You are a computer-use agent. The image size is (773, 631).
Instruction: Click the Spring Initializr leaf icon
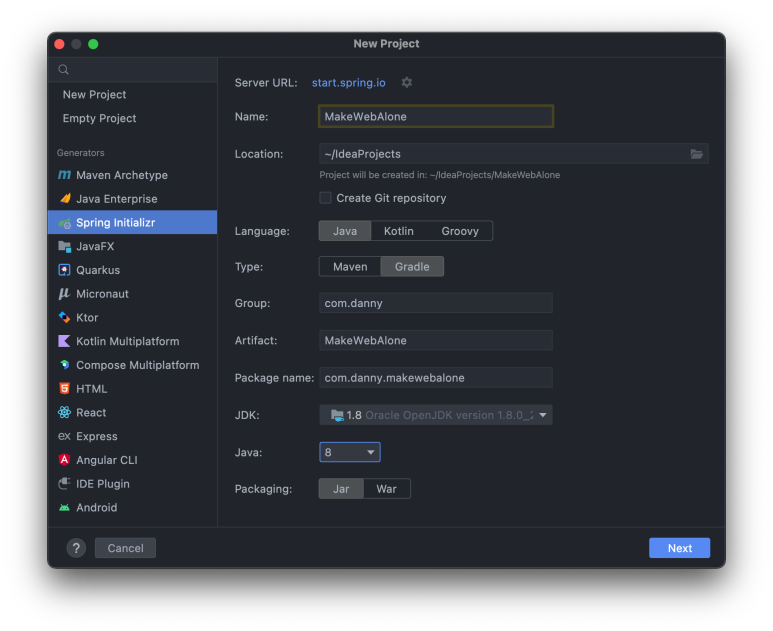point(65,223)
